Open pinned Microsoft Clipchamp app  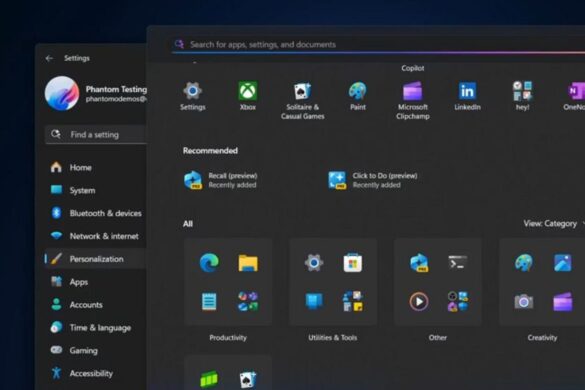(413, 101)
